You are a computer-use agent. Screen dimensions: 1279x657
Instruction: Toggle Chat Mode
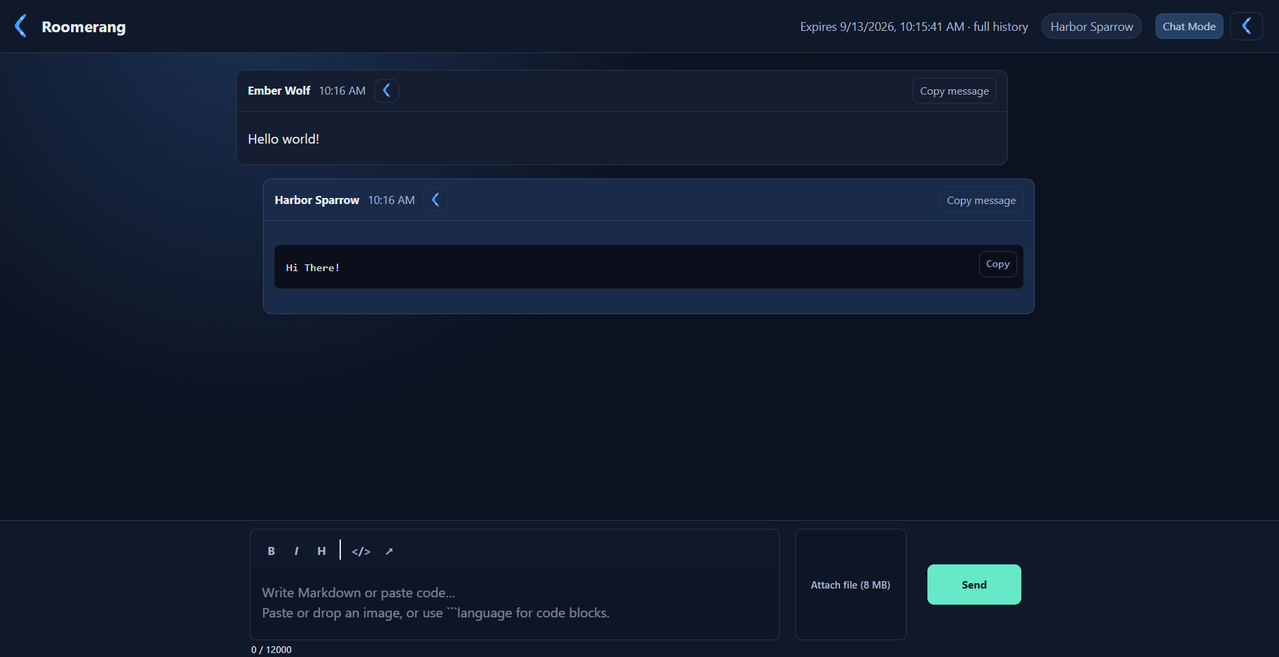[x=1189, y=26]
